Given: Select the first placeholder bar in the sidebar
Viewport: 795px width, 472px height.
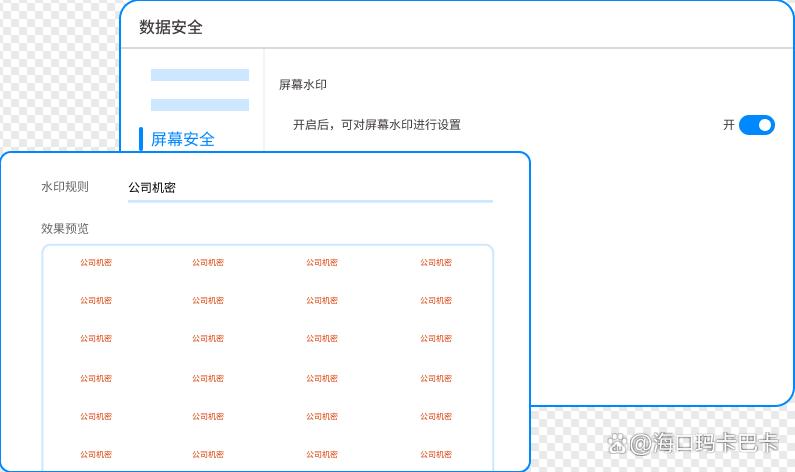Looking at the screenshot, I should 199,75.
